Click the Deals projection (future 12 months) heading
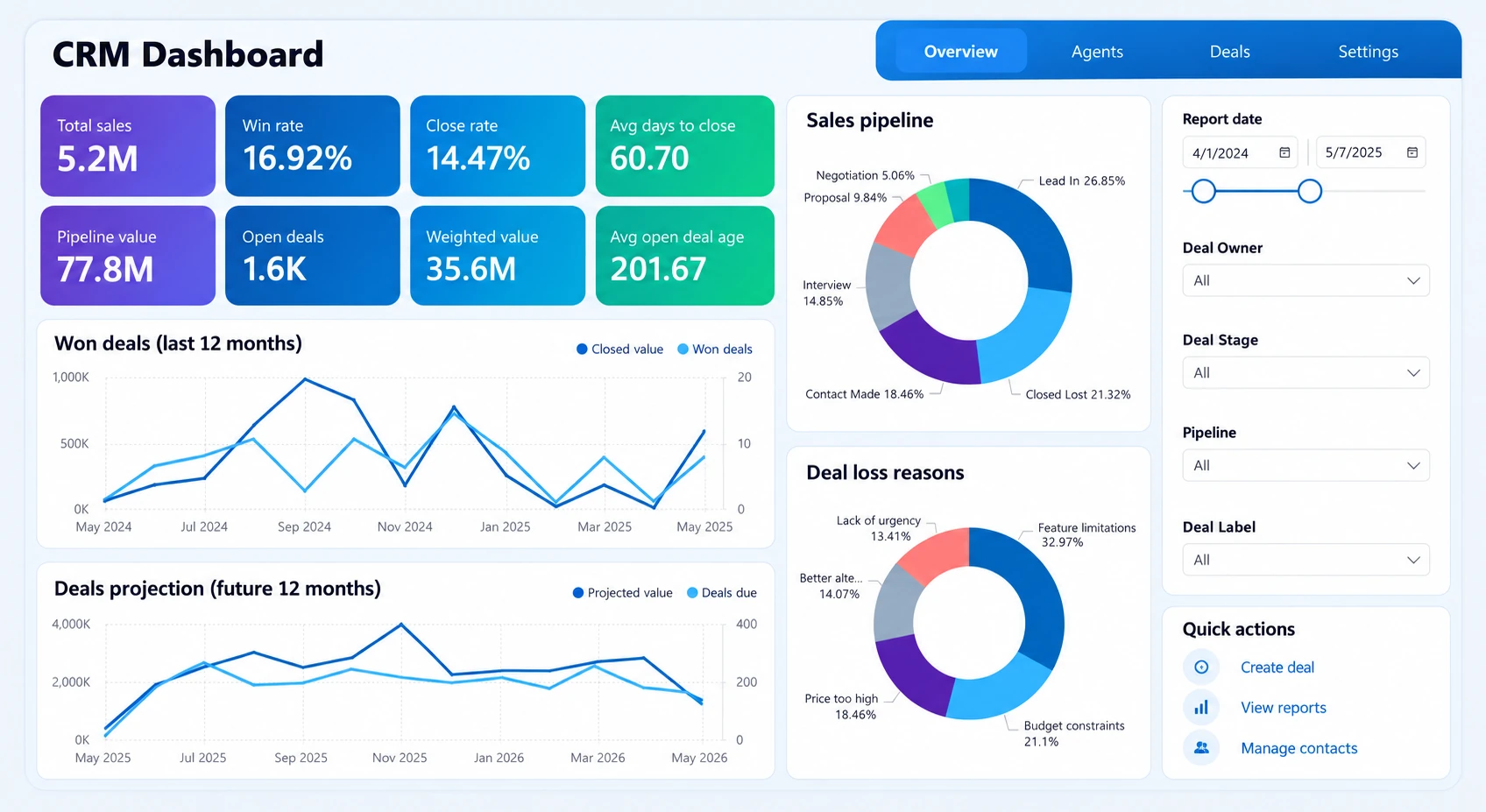Screen dimensions: 1486x812 click(x=217, y=589)
